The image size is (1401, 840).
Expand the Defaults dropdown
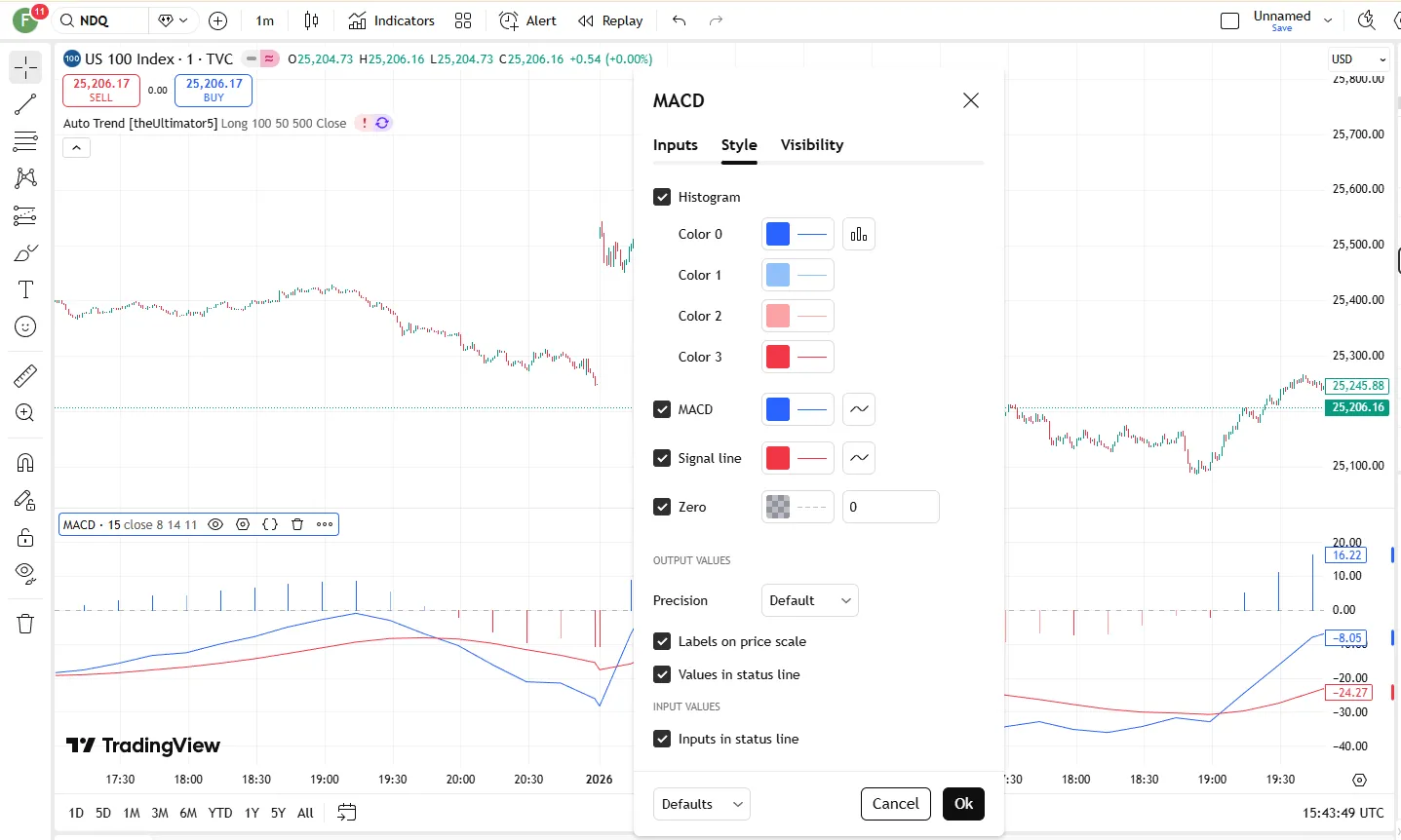tap(701, 804)
